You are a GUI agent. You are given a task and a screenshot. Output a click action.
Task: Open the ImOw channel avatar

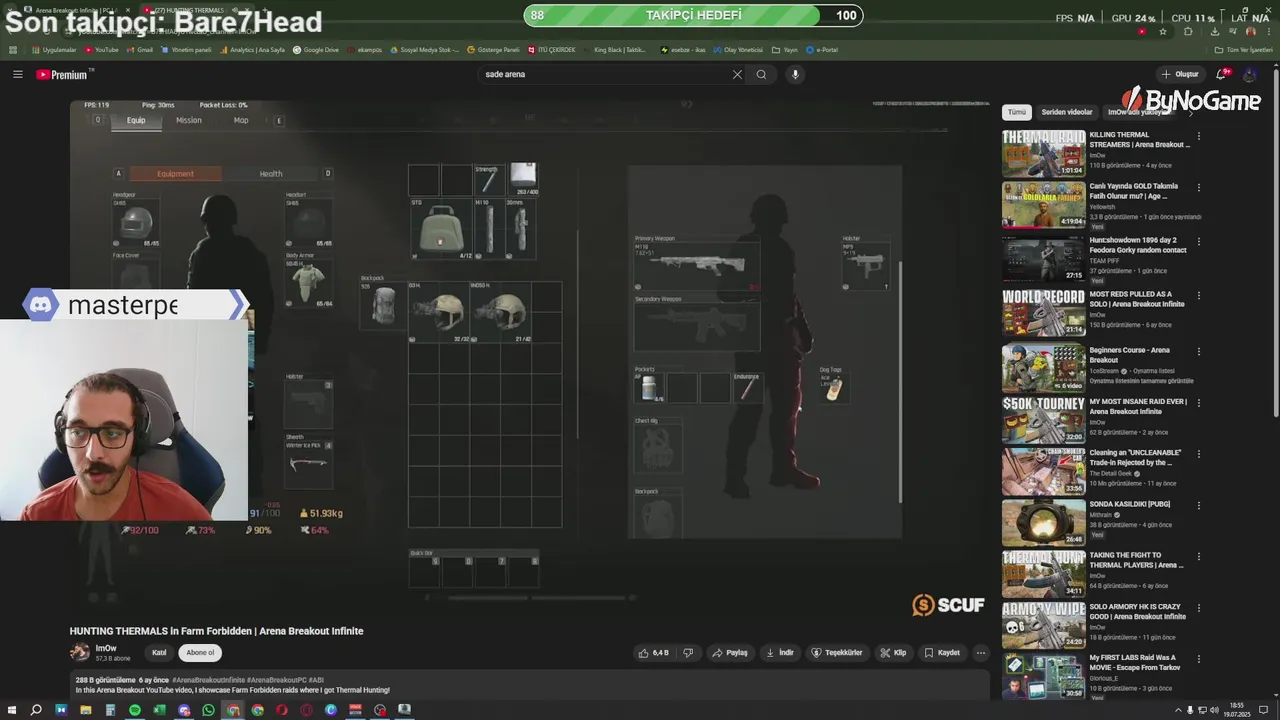(79, 653)
